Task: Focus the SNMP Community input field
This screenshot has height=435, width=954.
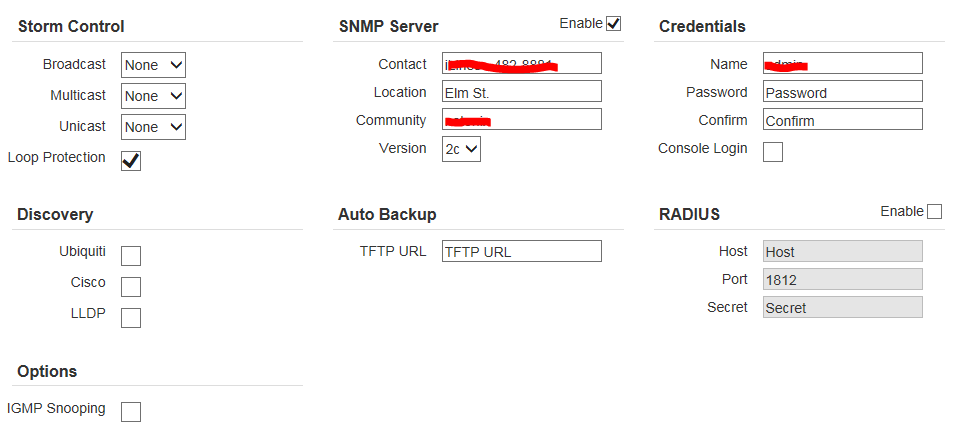Action: (521, 120)
